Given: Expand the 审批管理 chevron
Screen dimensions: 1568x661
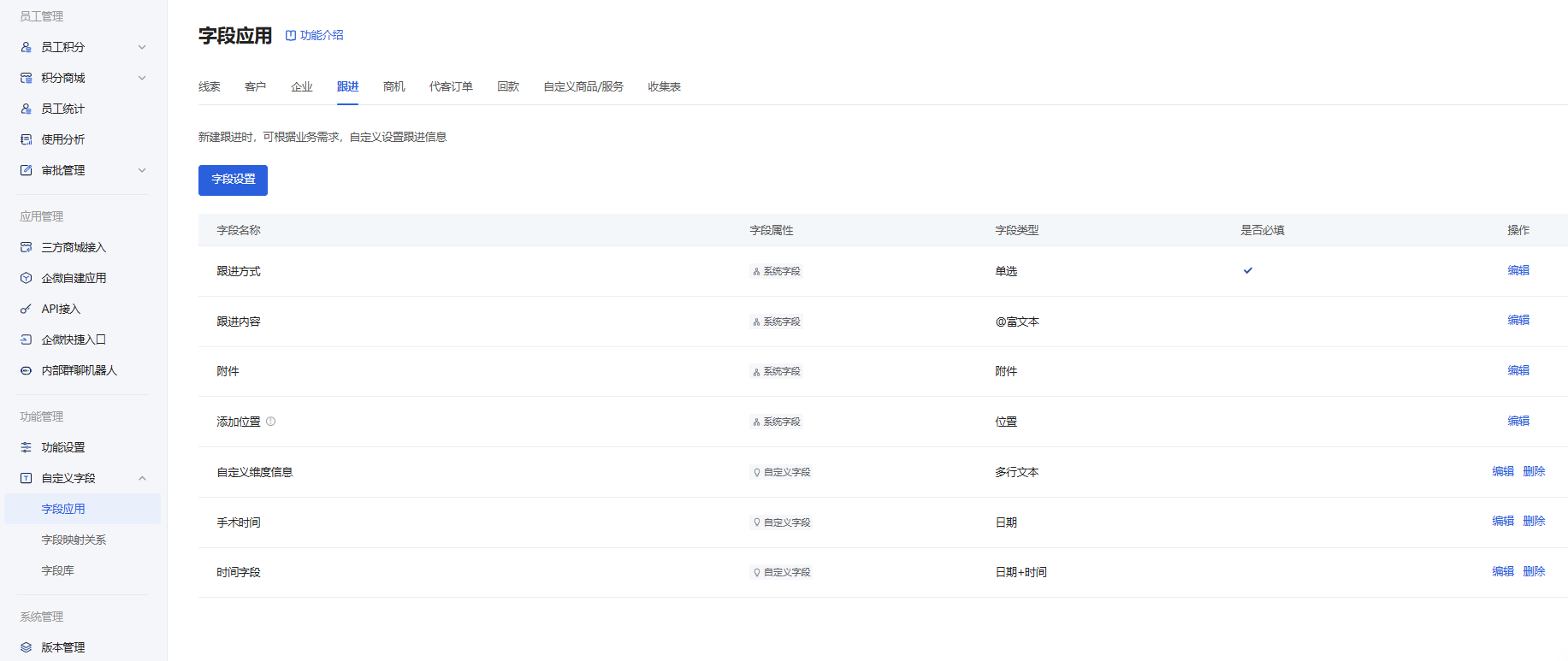Looking at the screenshot, I should point(142,170).
